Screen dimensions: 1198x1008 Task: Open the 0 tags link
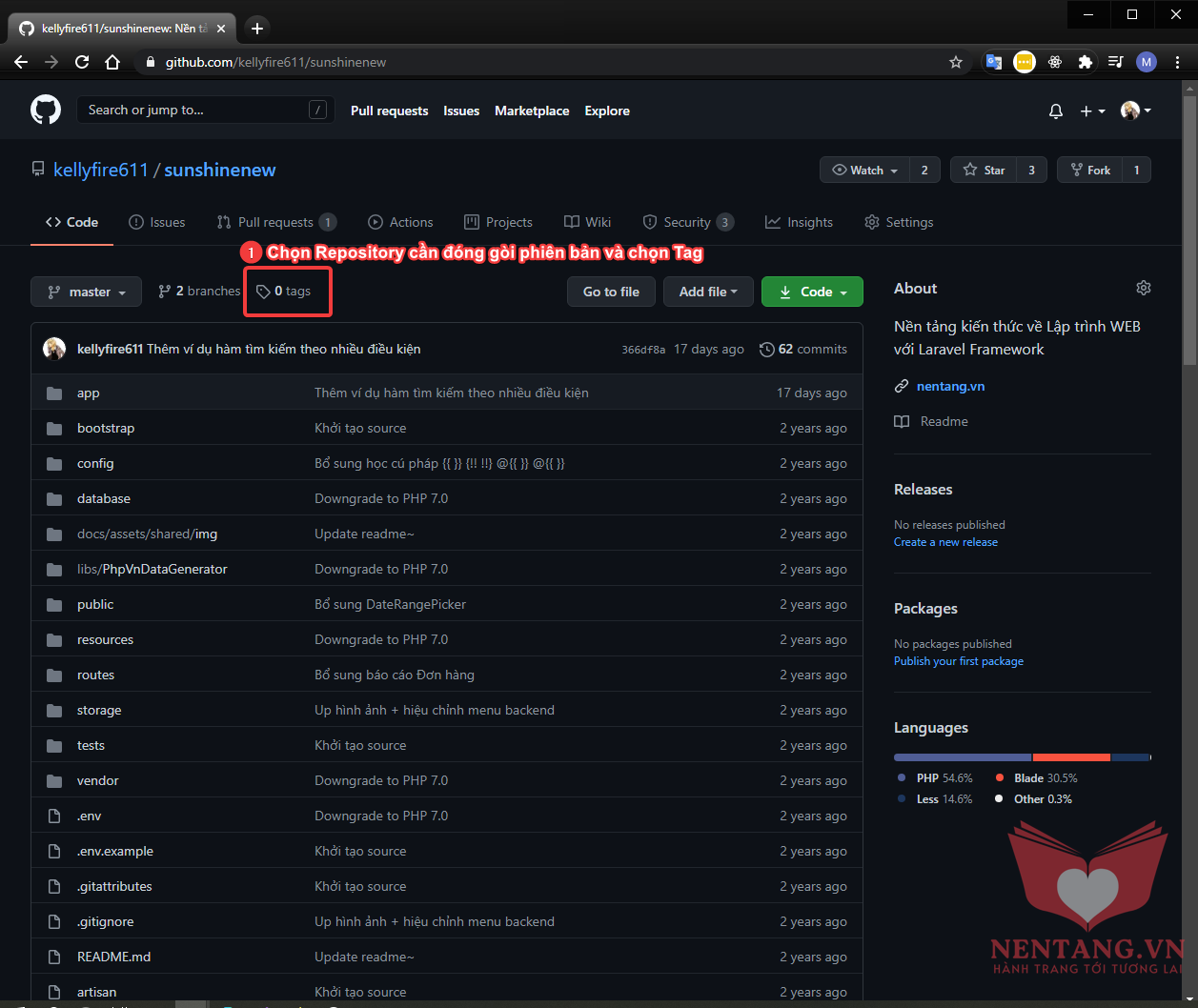(x=284, y=292)
